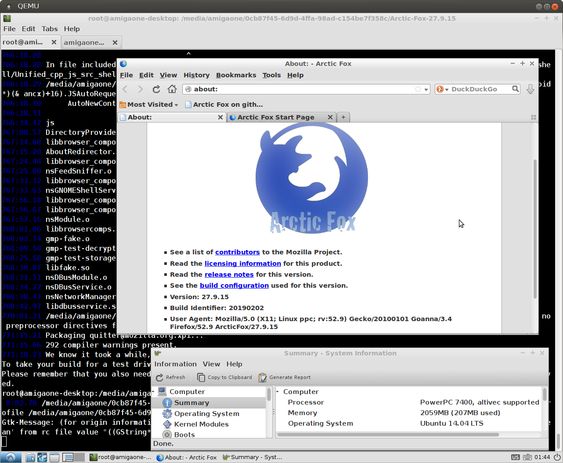
Task: Click the Processor row in summary details
Action: point(409,402)
